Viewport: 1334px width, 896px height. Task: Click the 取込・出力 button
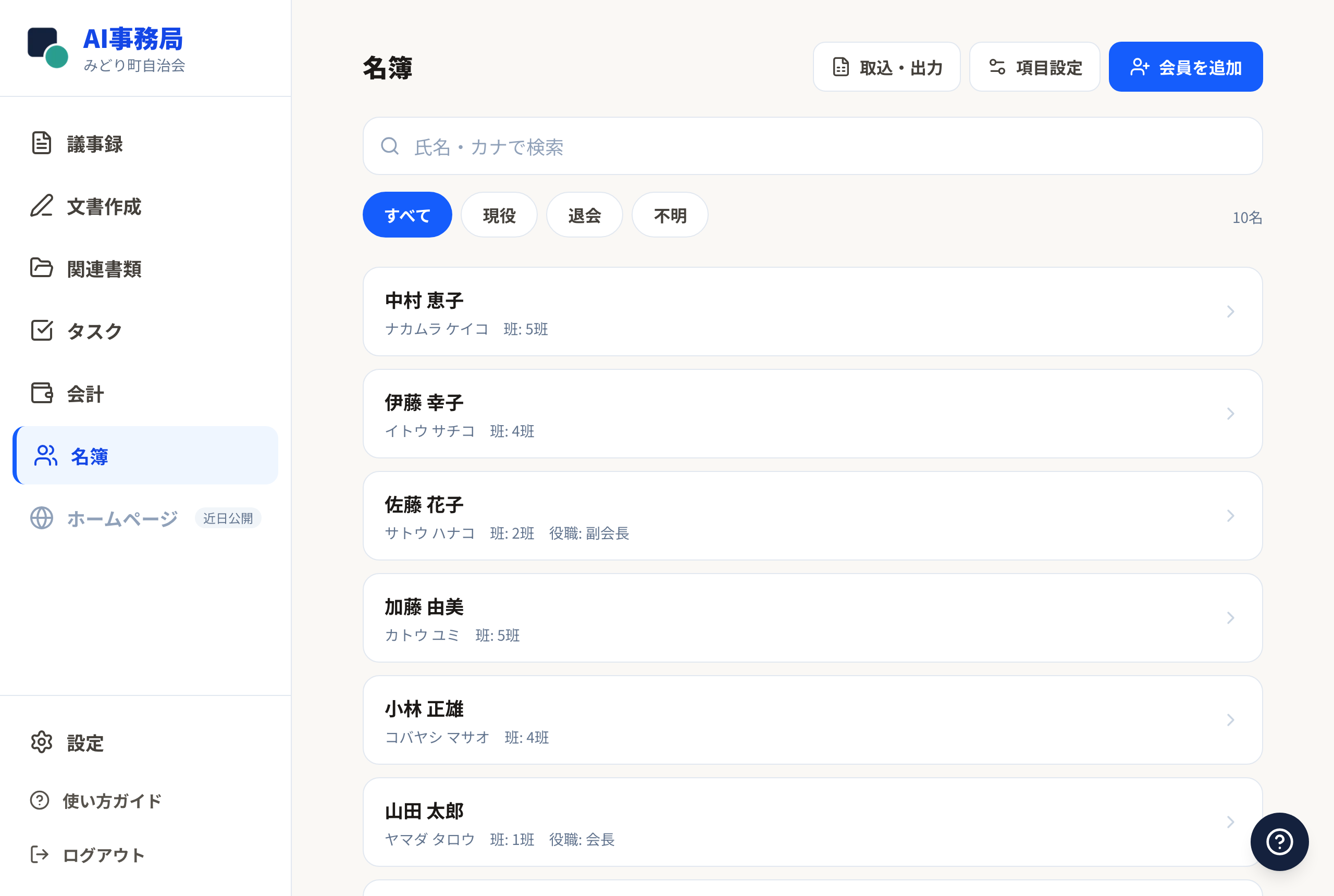tap(886, 67)
